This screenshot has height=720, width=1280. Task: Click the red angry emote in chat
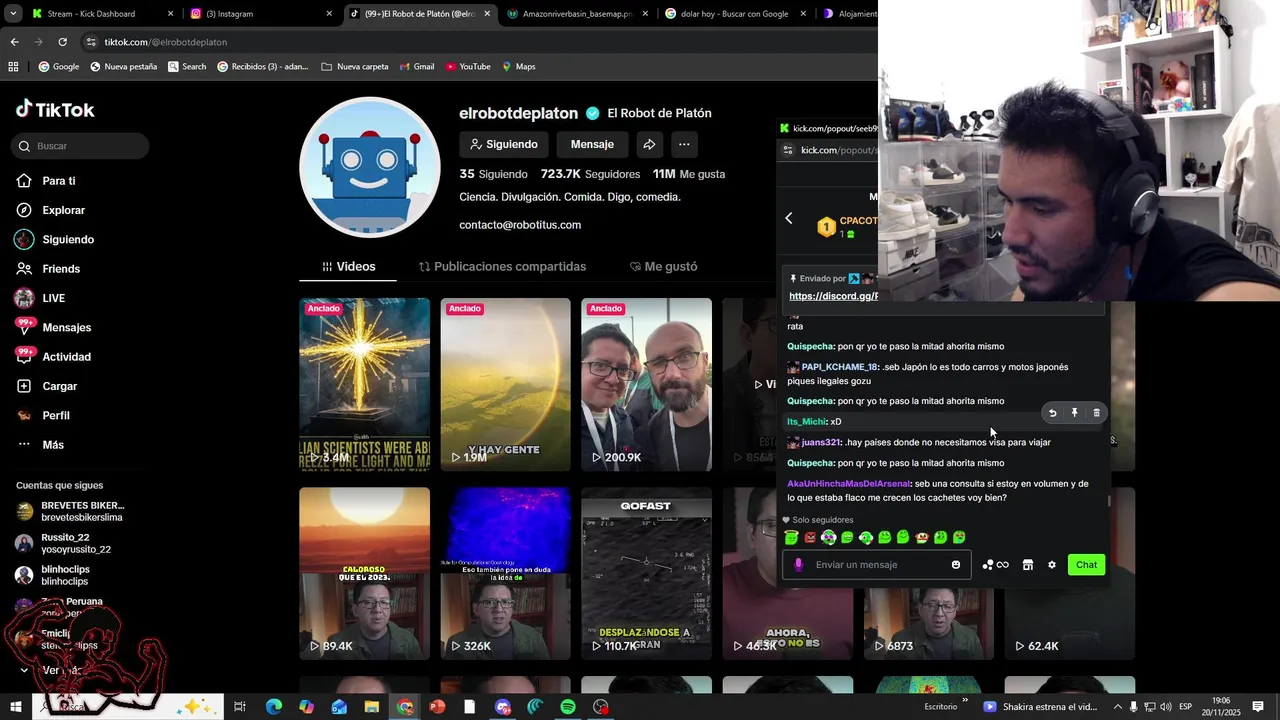(810, 538)
